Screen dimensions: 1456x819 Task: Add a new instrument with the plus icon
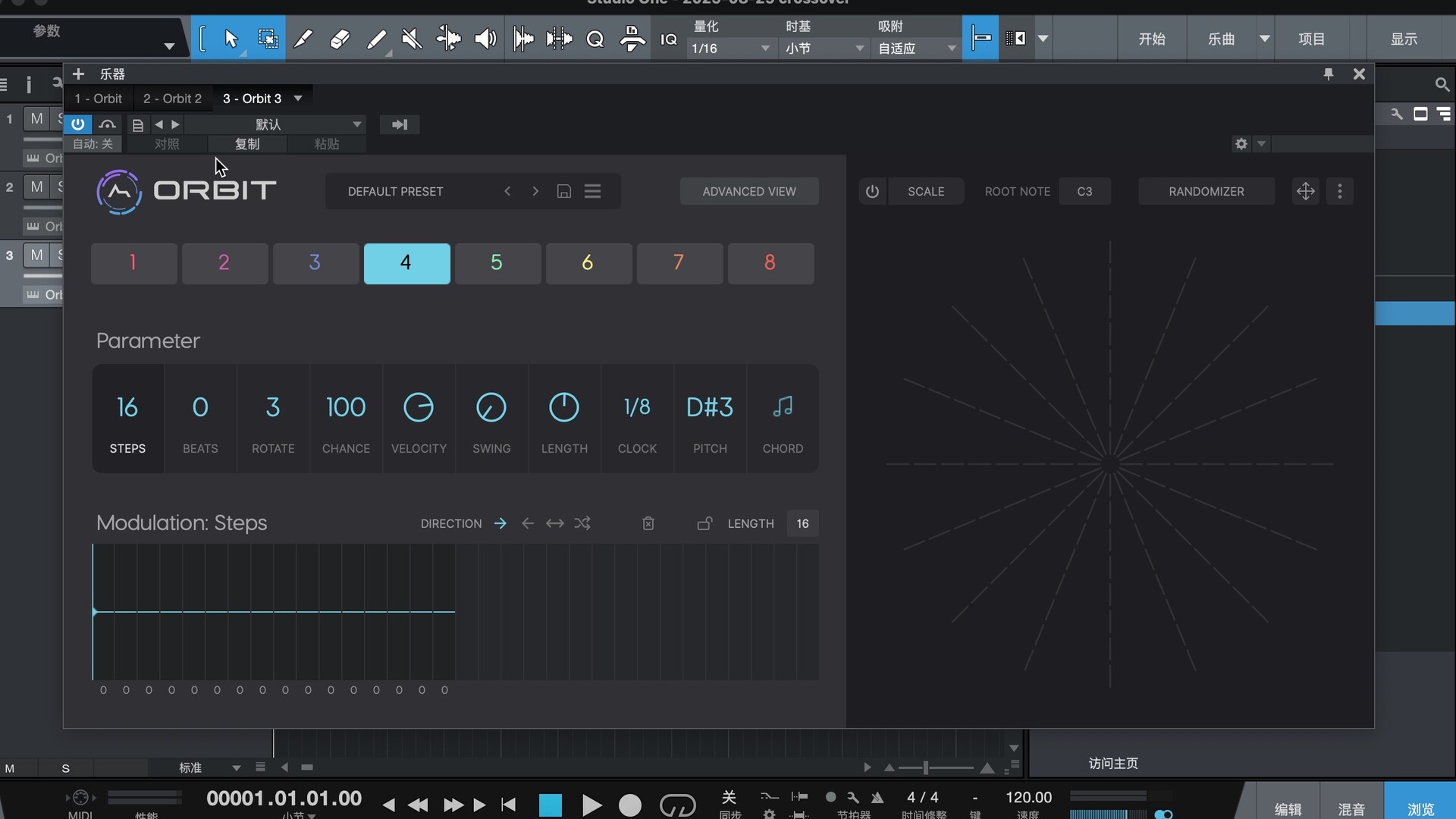[78, 74]
